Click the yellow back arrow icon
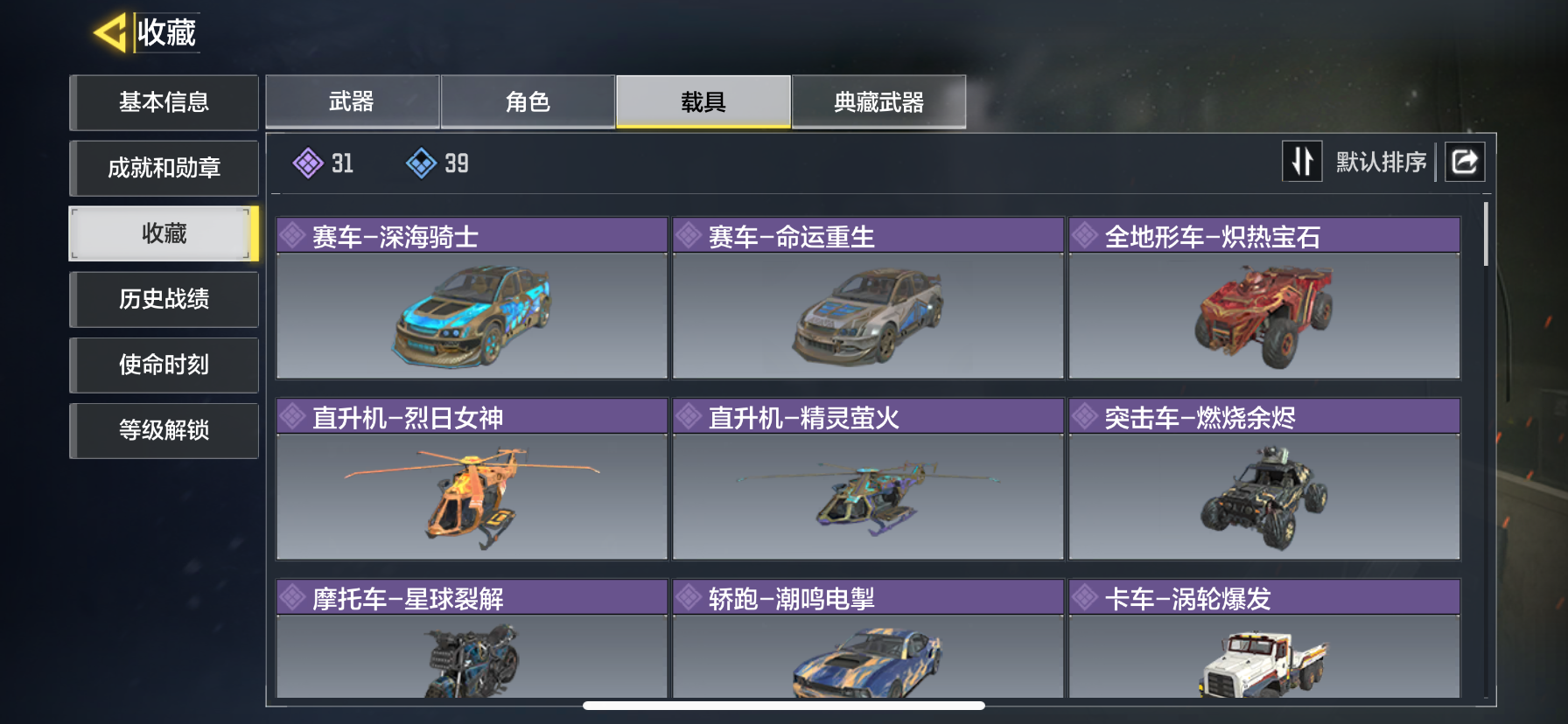Image resolution: width=1568 pixels, height=724 pixels. pos(111,33)
